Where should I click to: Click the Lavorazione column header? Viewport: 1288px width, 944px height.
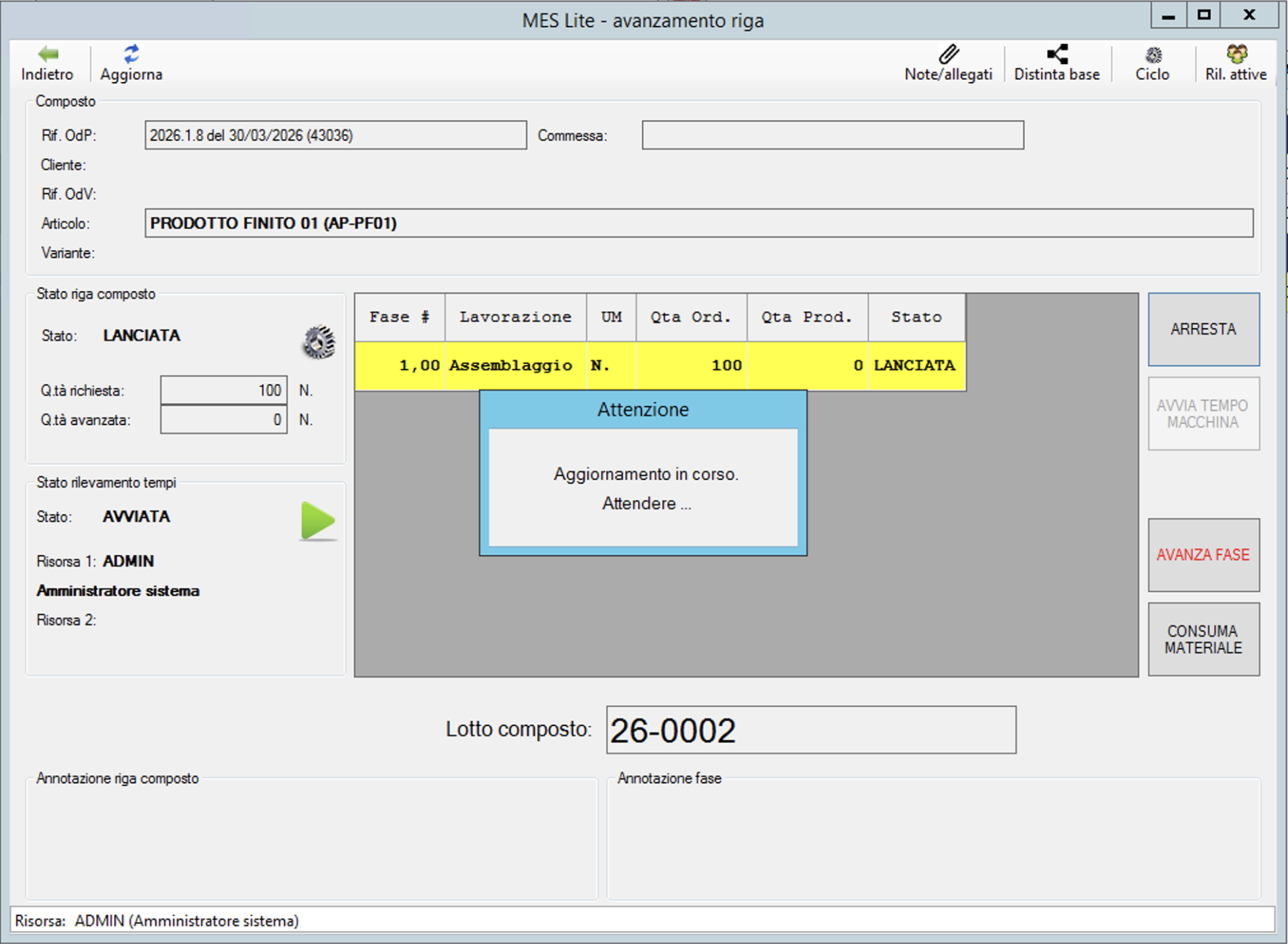(x=515, y=318)
